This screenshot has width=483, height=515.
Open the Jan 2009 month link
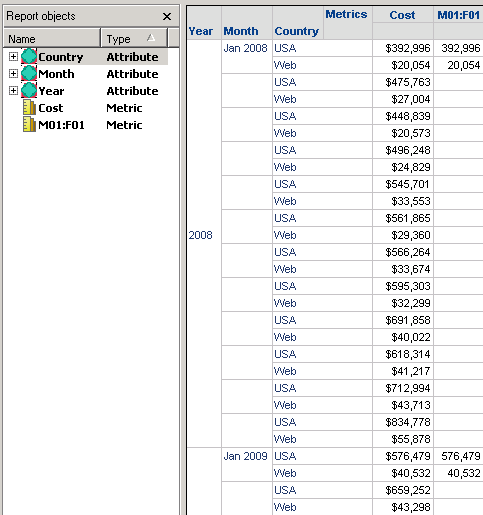tap(245, 456)
